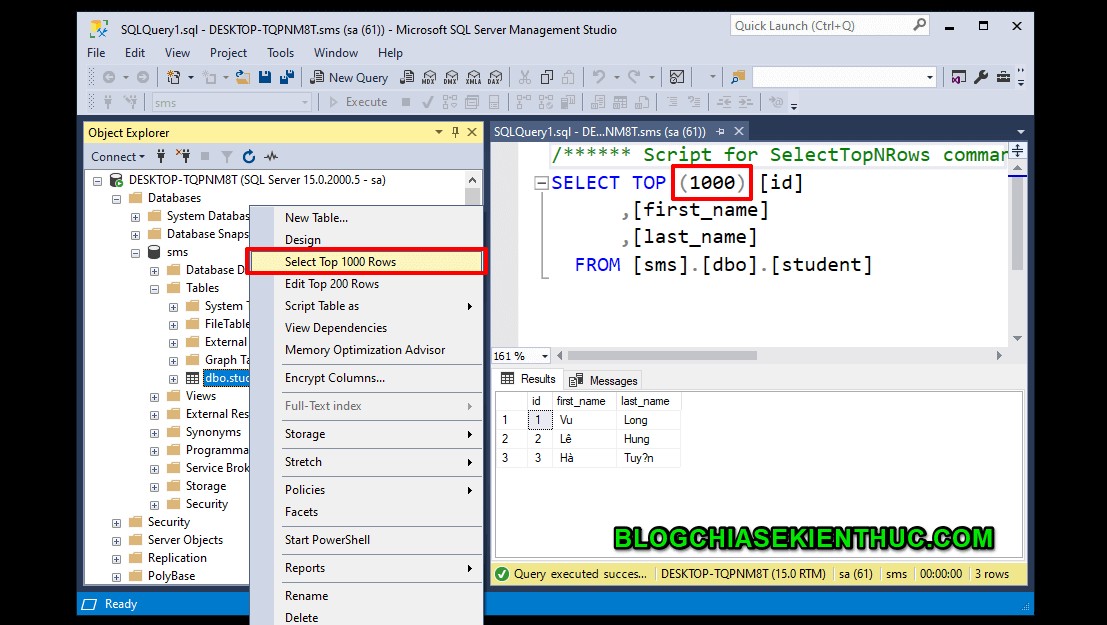Open the Tools menu
Screen dimensions: 1107x625
pos(280,53)
